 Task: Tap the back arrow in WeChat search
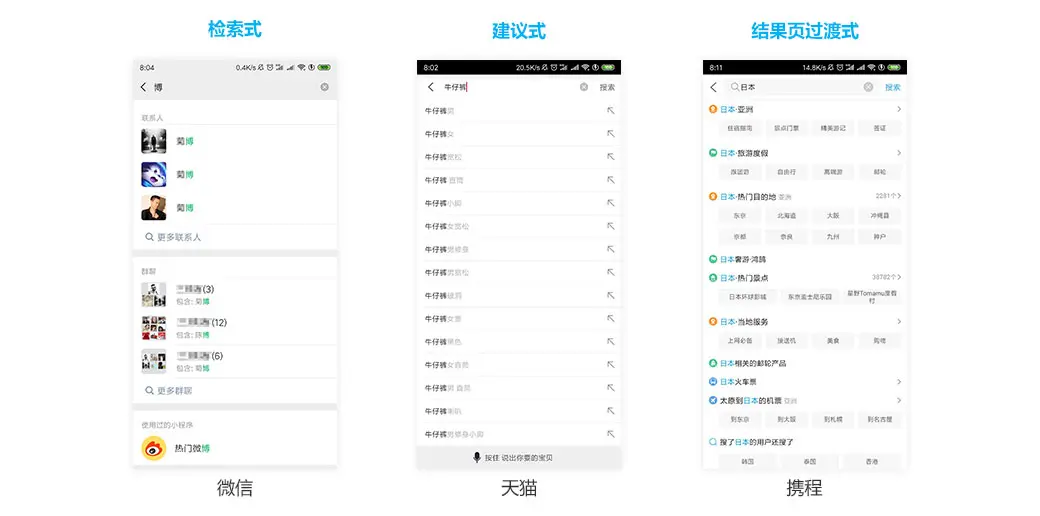(x=143, y=87)
